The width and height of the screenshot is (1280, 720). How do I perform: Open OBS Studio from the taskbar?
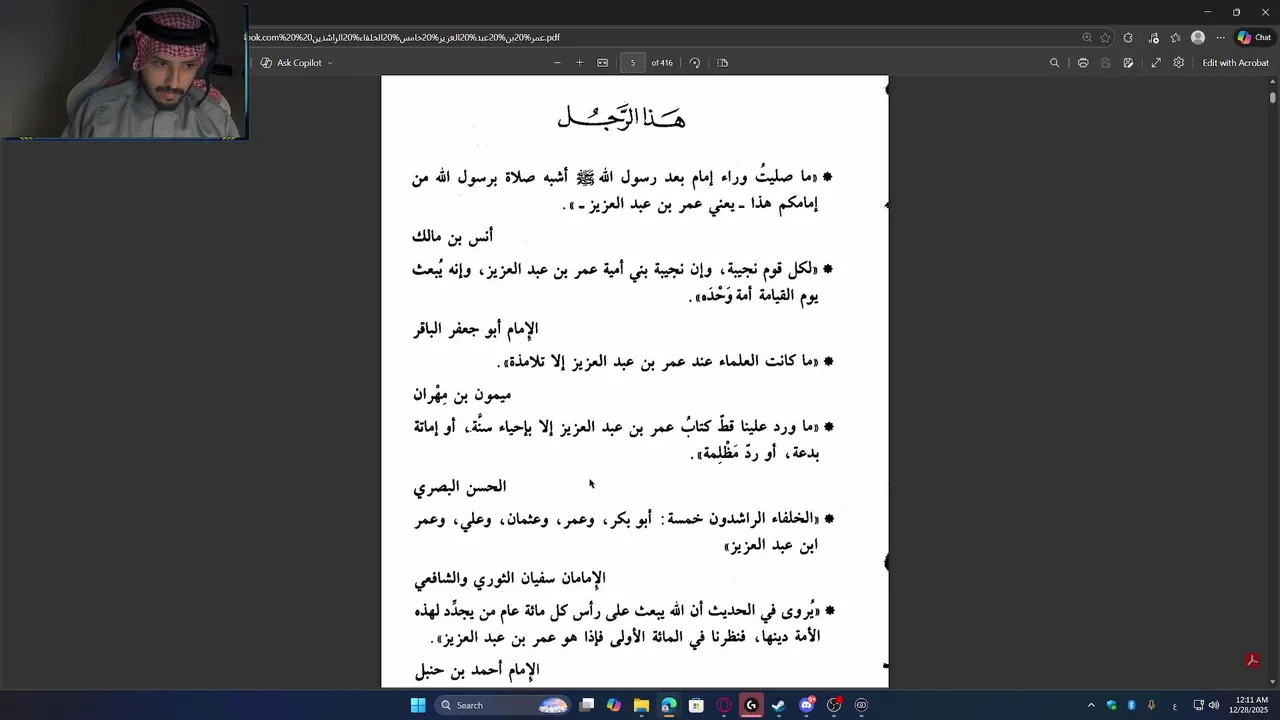point(834,705)
